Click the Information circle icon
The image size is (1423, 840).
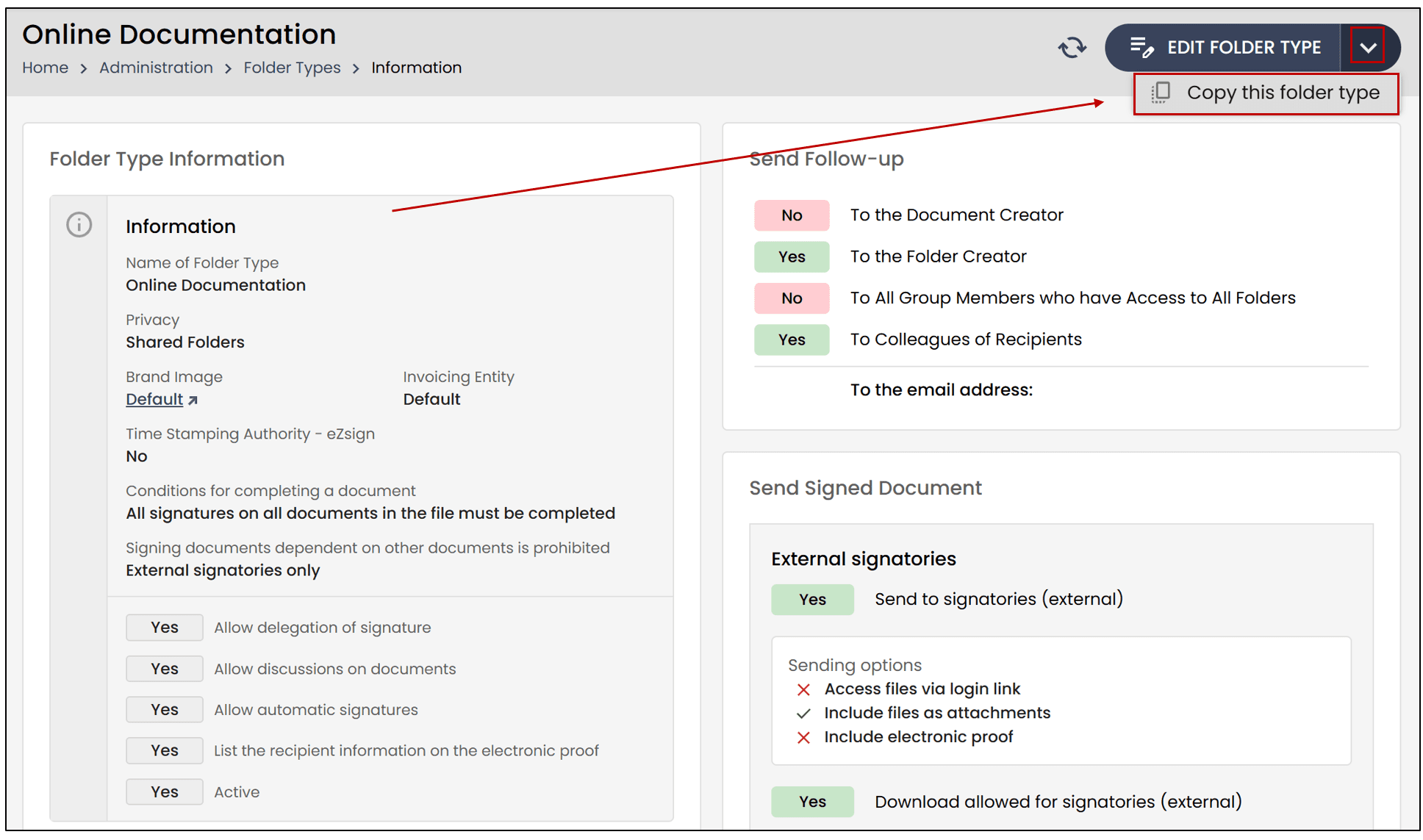coord(79,225)
